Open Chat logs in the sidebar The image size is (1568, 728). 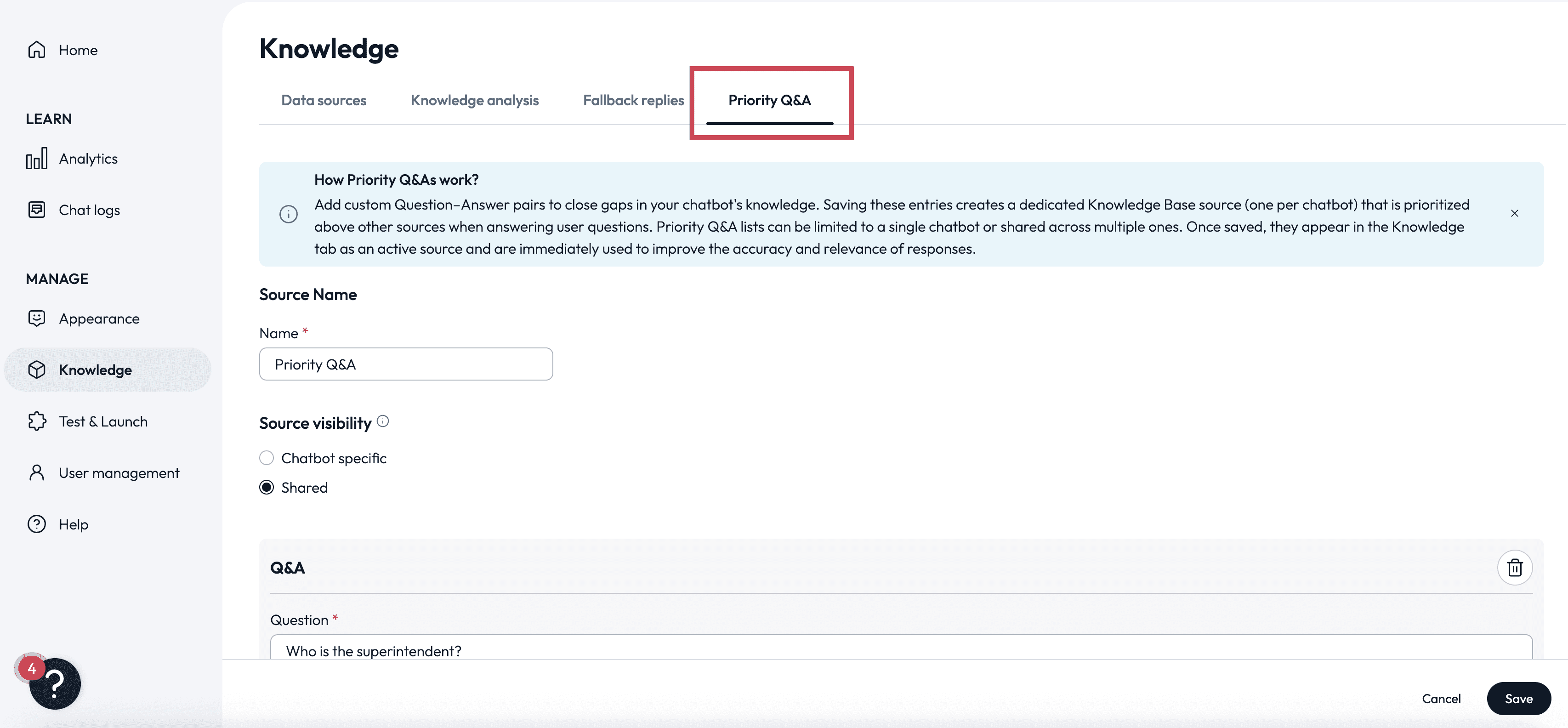(90, 210)
